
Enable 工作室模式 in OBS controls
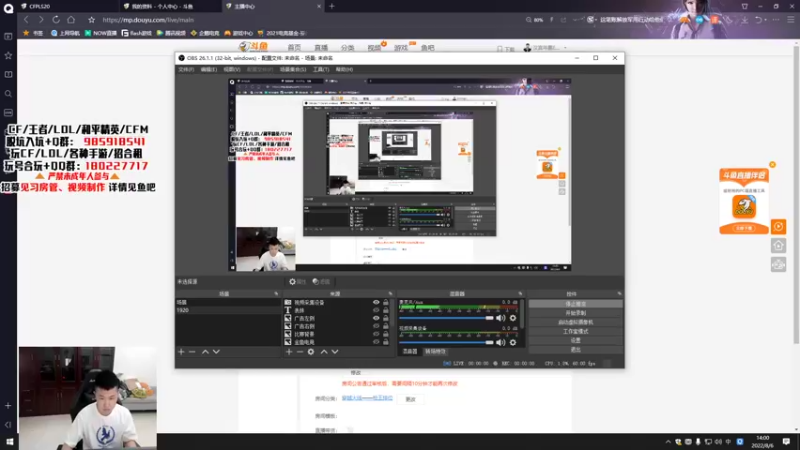point(576,331)
